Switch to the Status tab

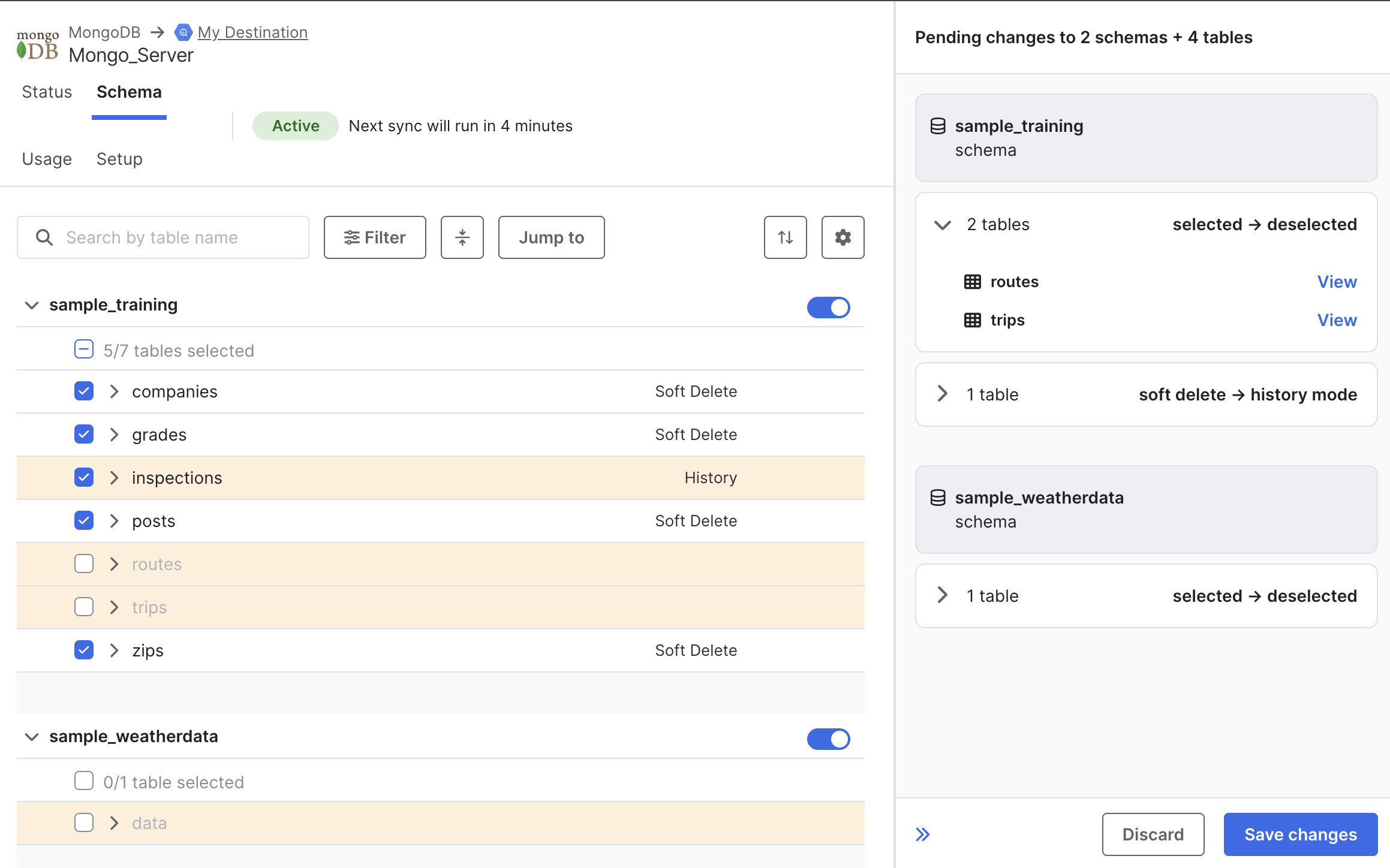(x=46, y=91)
